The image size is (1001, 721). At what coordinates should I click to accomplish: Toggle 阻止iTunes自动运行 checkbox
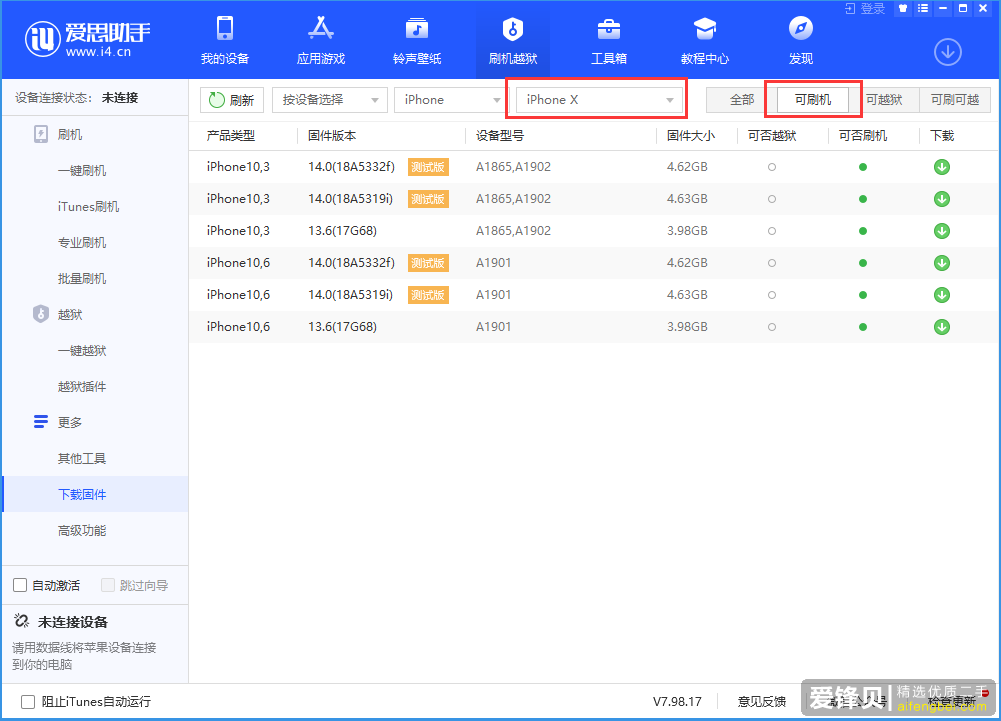pos(28,702)
